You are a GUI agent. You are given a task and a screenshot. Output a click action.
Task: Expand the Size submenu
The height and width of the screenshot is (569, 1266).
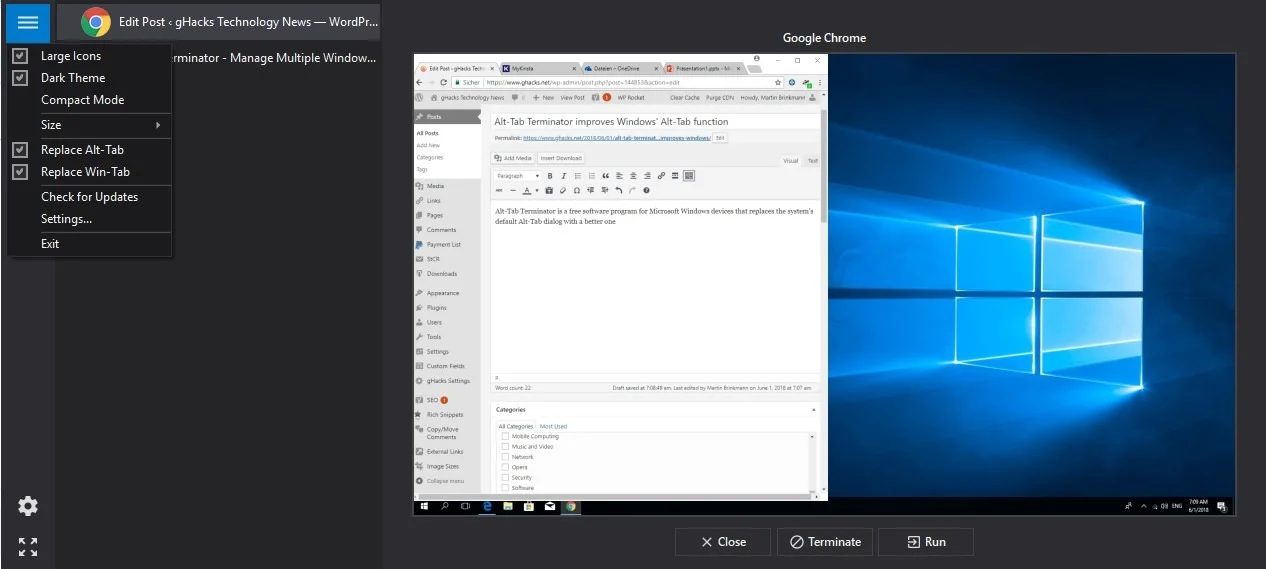[x=90, y=125]
